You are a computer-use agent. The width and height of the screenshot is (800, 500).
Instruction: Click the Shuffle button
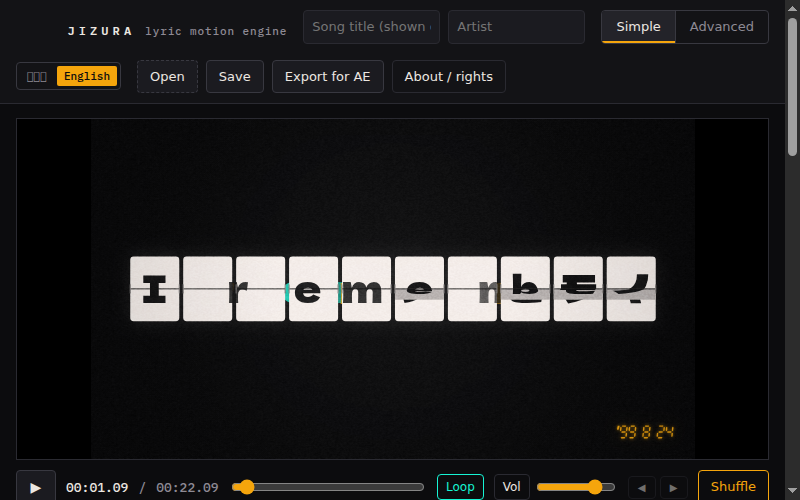click(733, 487)
